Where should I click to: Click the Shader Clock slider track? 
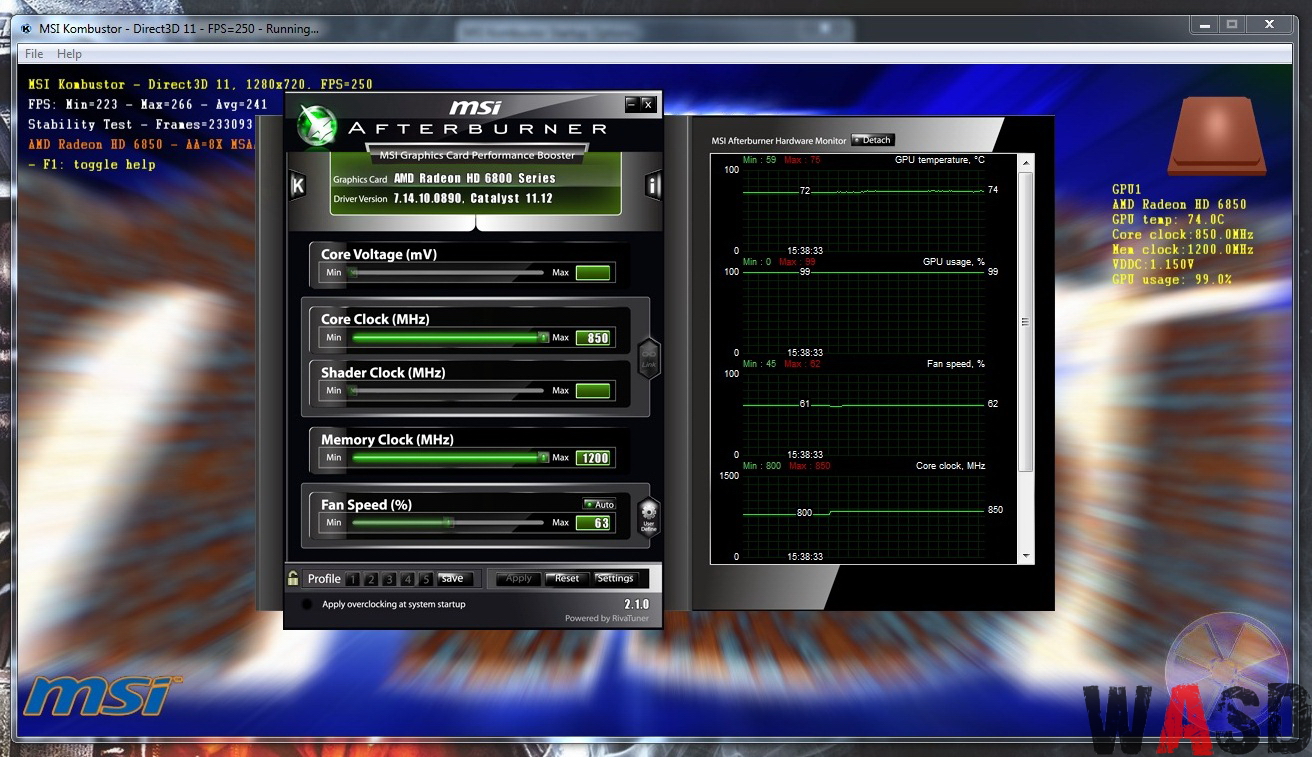tap(446, 390)
